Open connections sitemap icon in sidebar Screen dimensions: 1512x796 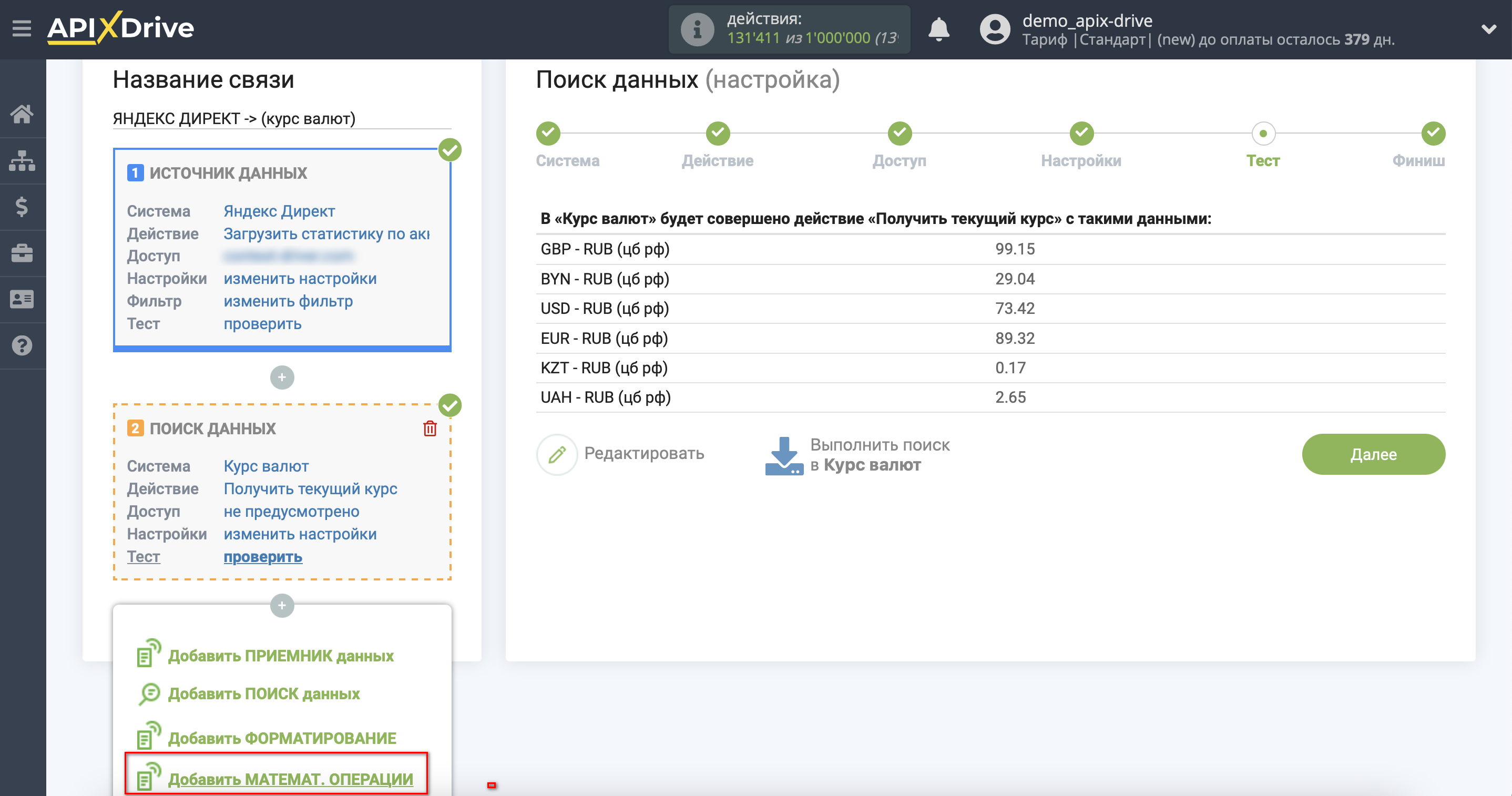pos(22,160)
